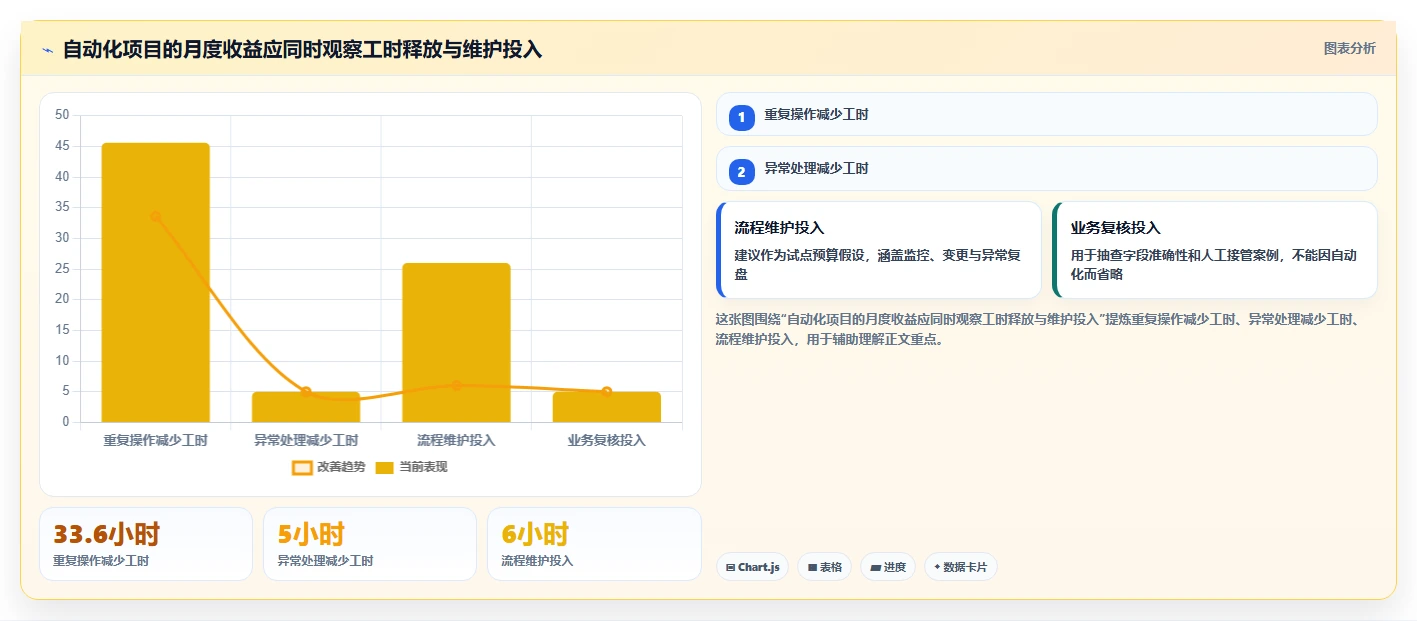Screen dimensions: 1417x621
Task: Click the 表格 tag
Action: pyautogui.click(x=825, y=567)
